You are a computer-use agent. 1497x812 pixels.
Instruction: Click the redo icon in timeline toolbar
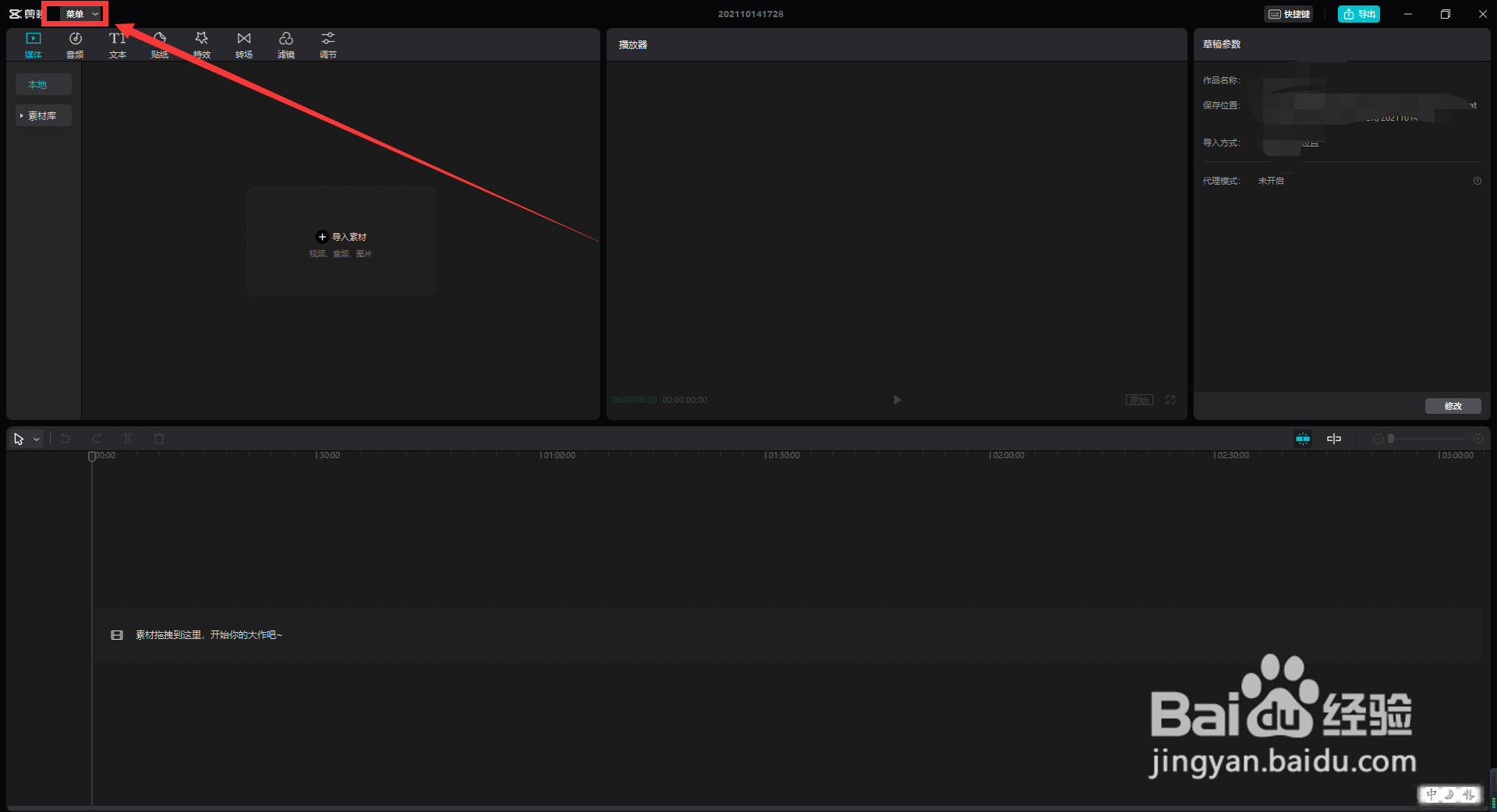pos(97,440)
